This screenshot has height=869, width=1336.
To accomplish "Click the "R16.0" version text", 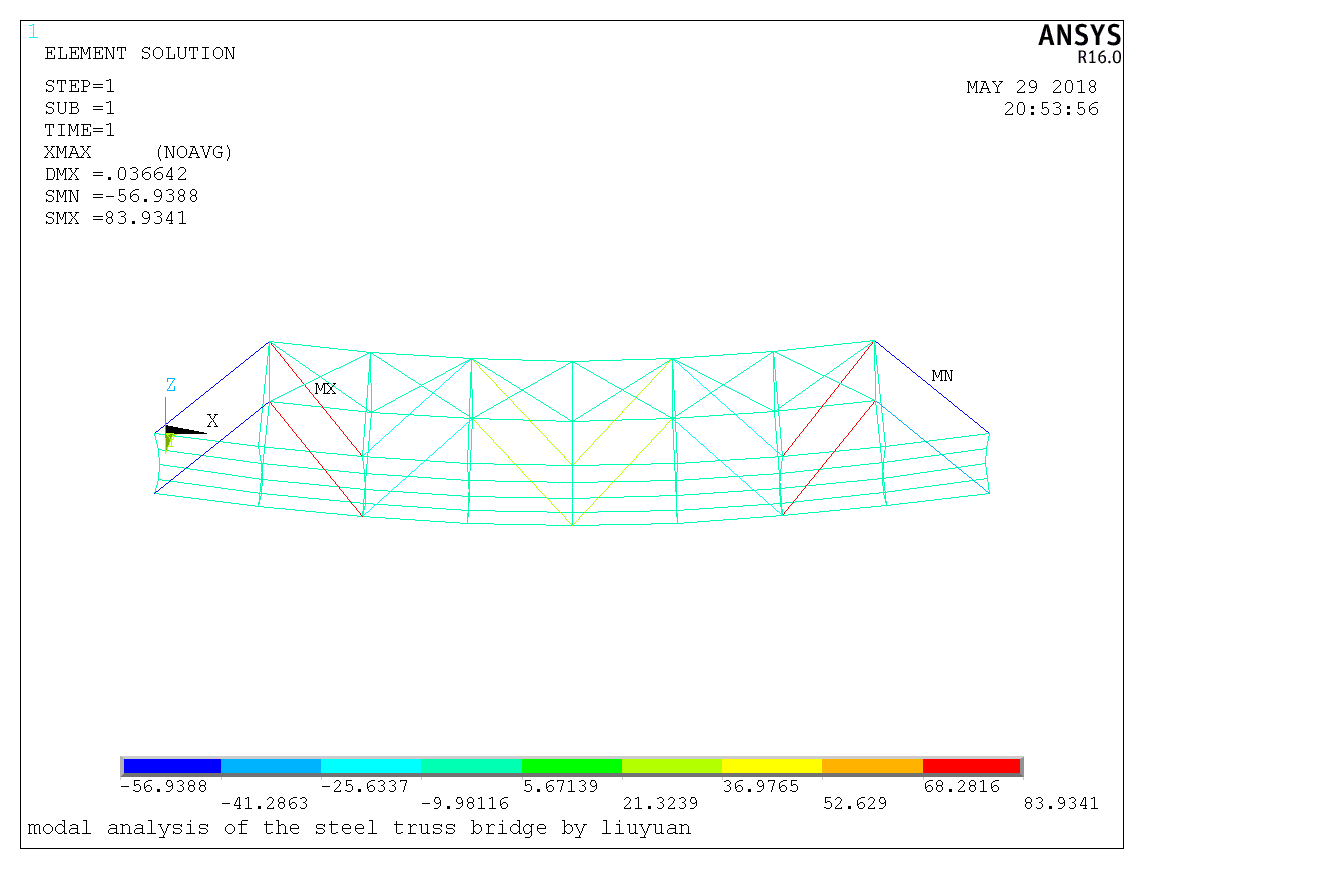I will coord(1099,57).
